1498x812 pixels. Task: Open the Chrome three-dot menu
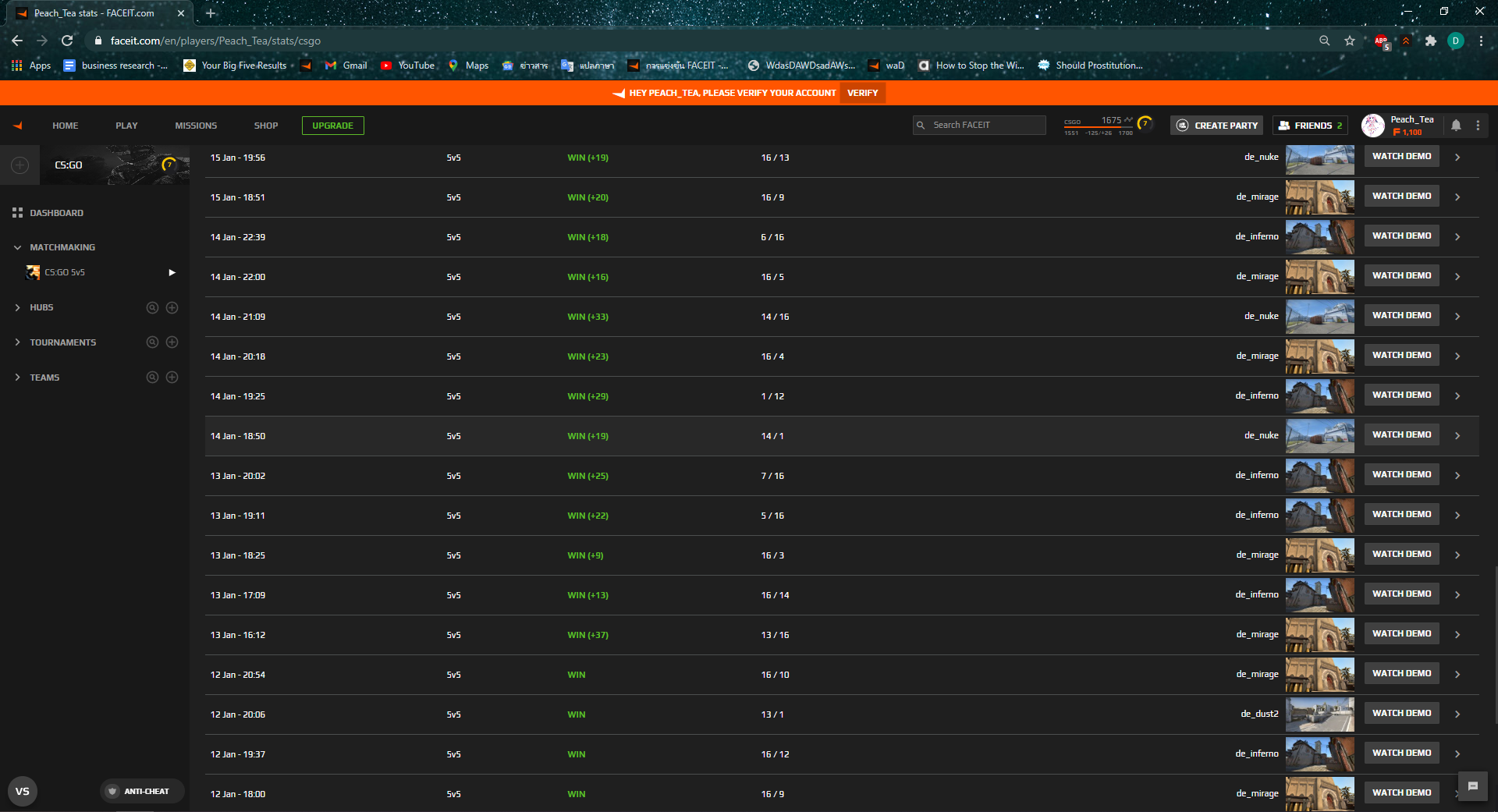tap(1481, 41)
